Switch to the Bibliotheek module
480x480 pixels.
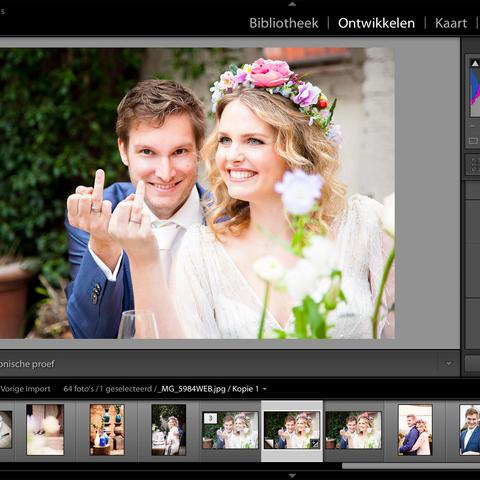coord(284,23)
